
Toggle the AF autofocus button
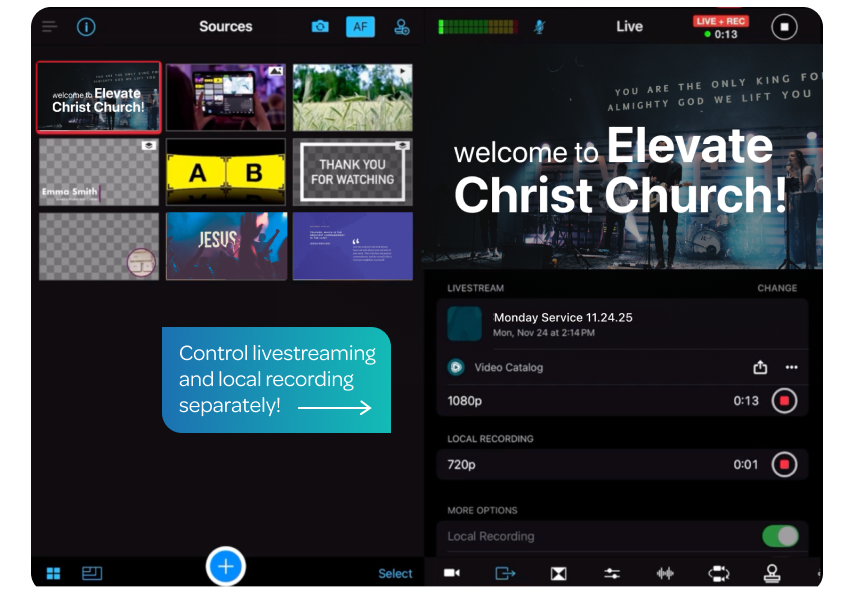coord(360,27)
